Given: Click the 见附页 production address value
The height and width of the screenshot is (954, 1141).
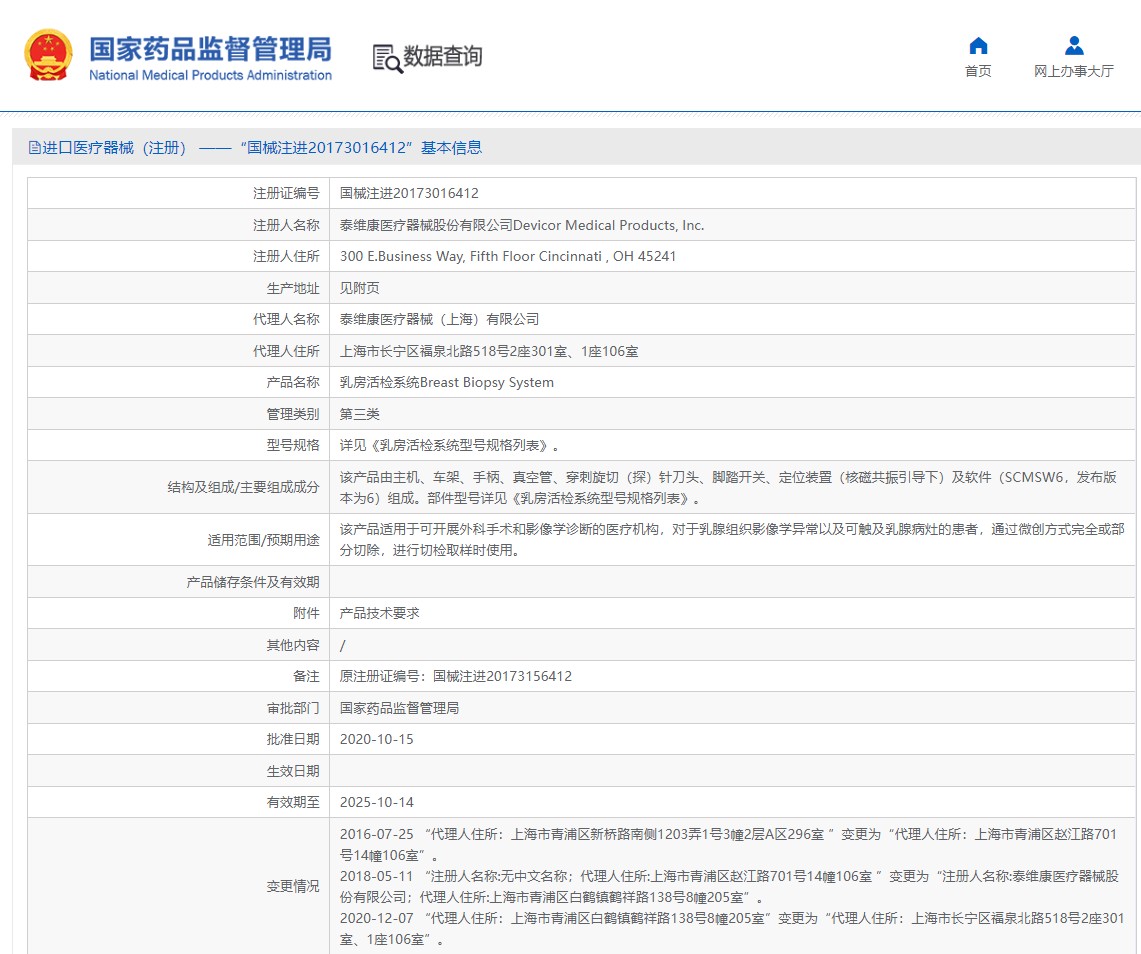Looking at the screenshot, I should [359, 288].
